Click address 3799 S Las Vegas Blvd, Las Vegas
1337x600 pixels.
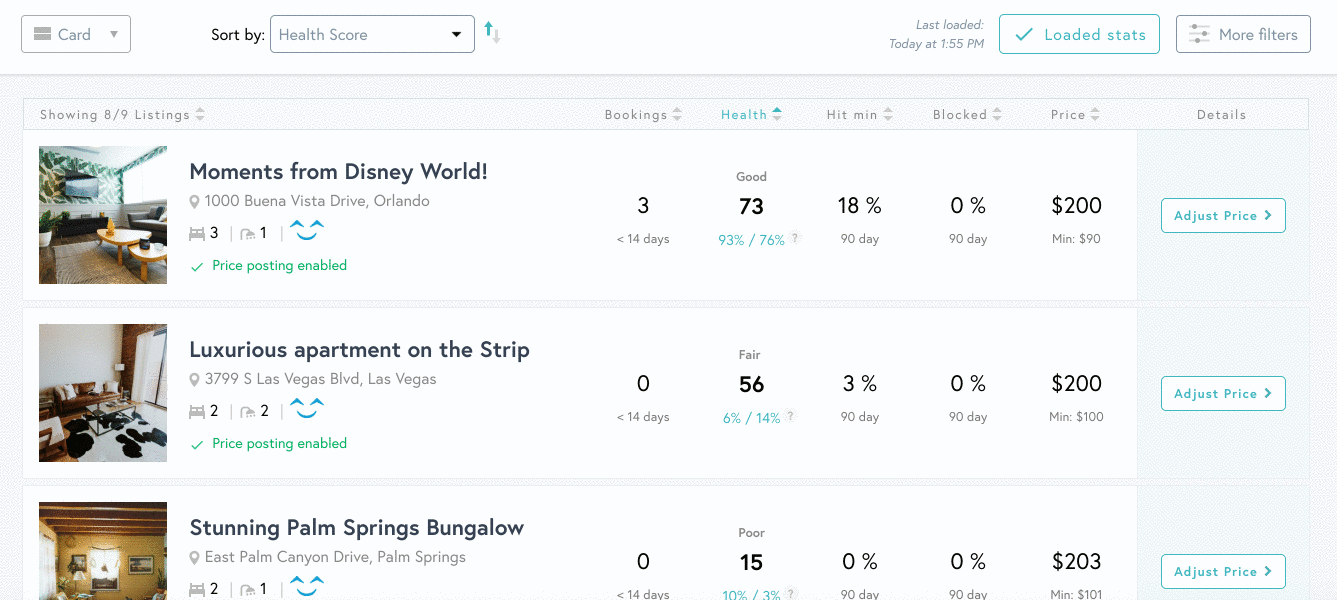pyautogui.click(x=320, y=379)
